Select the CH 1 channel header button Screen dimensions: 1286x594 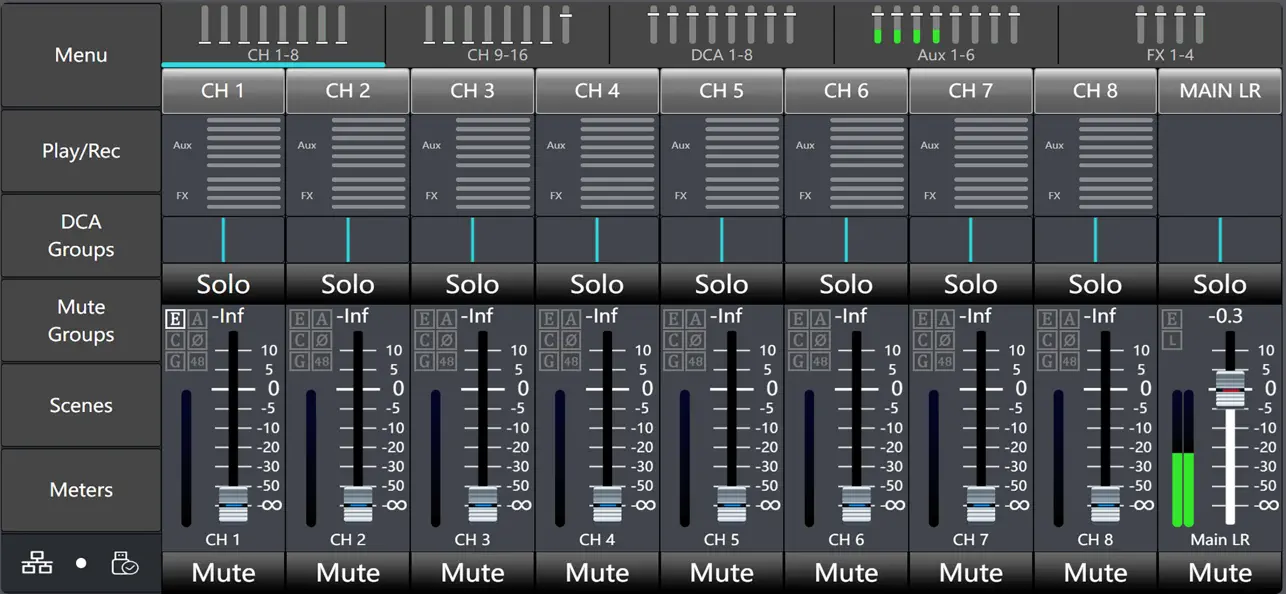[223, 91]
